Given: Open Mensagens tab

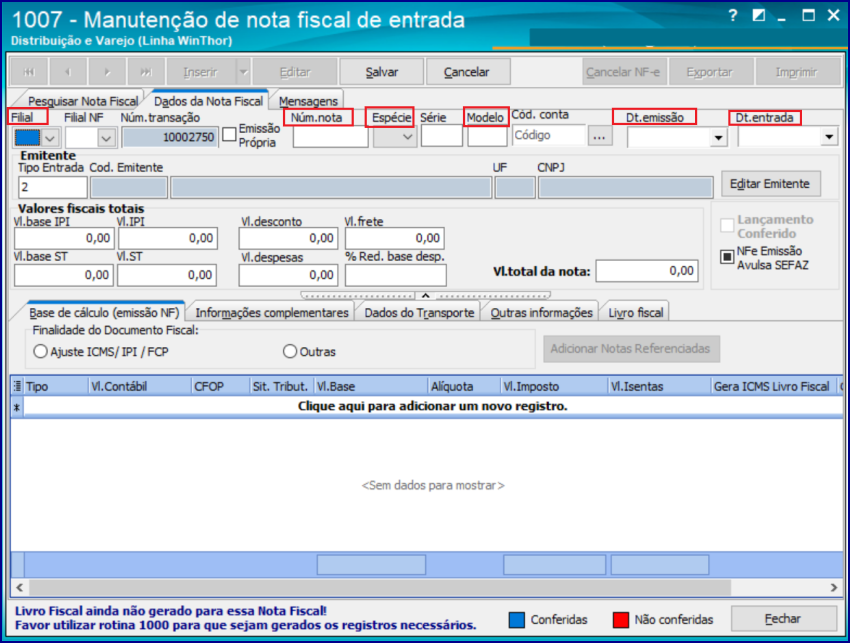Looking at the screenshot, I should click(x=308, y=101).
